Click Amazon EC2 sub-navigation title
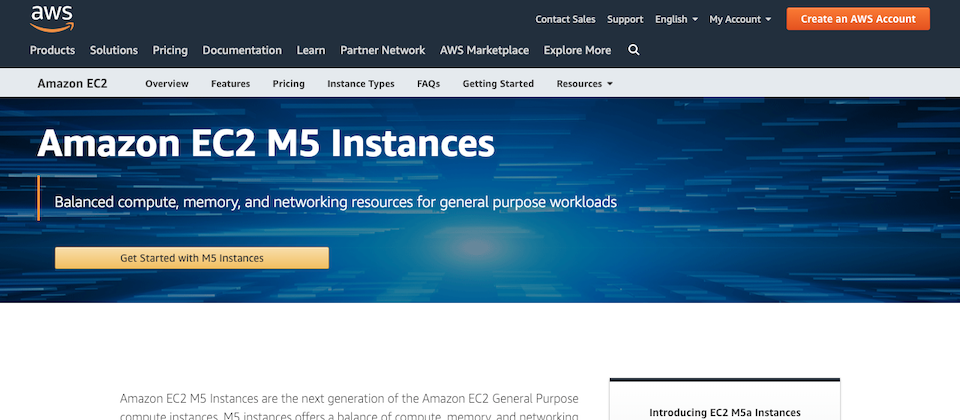The width and height of the screenshot is (960, 420). (72, 83)
